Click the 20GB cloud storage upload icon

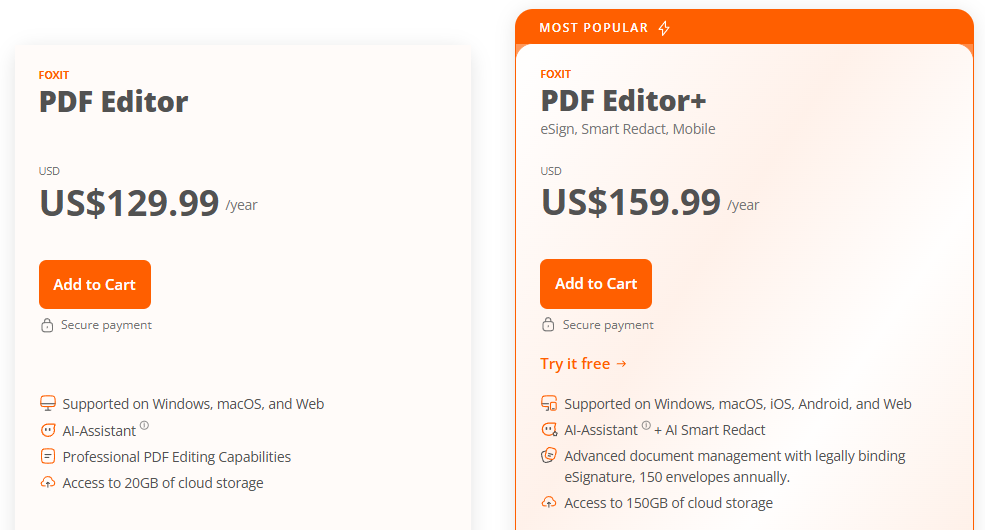(x=47, y=483)
